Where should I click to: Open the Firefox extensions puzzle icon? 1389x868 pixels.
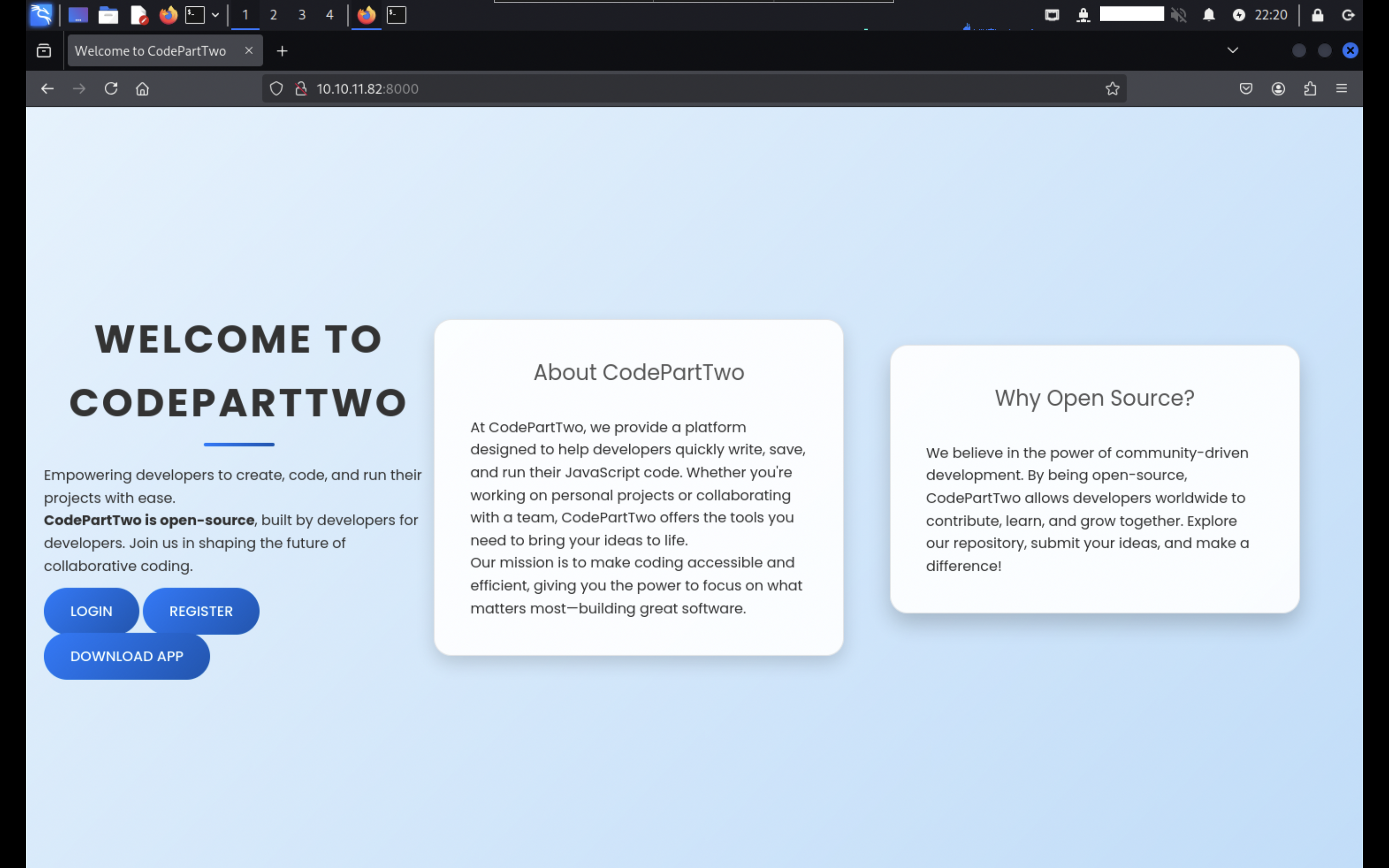click(x=1310, y=88)
